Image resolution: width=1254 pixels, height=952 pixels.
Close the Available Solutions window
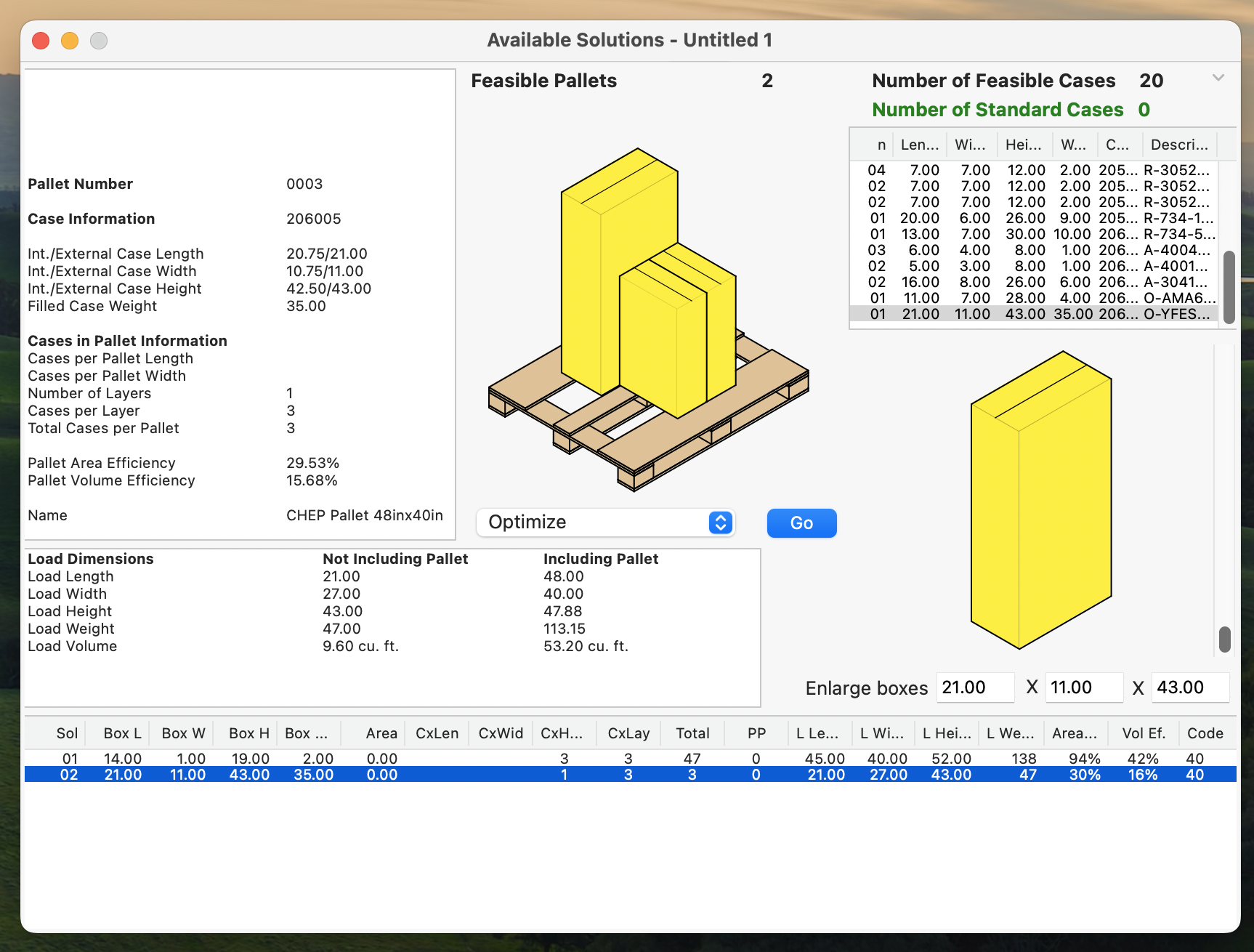click(41, 41)
